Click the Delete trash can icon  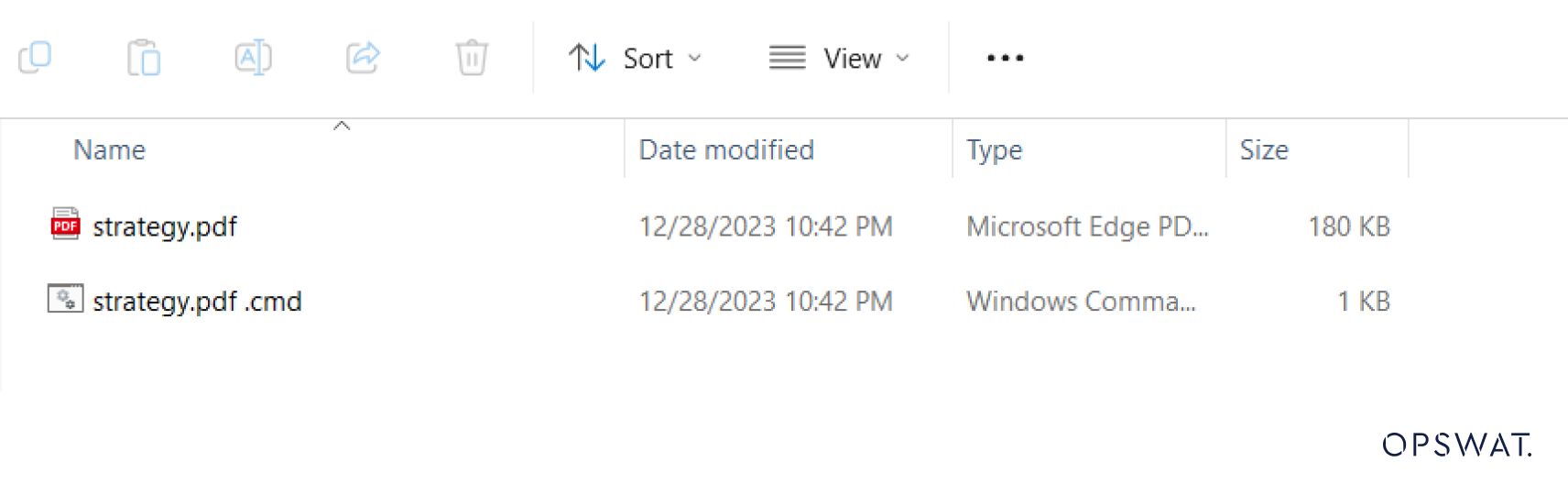click(472, 58)
